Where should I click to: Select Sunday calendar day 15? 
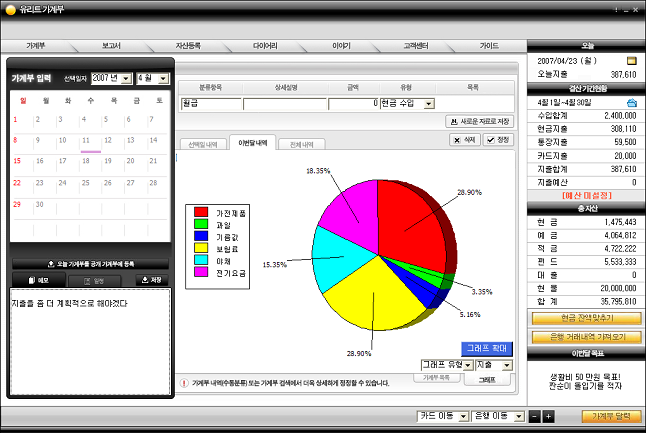click(17, 161)
